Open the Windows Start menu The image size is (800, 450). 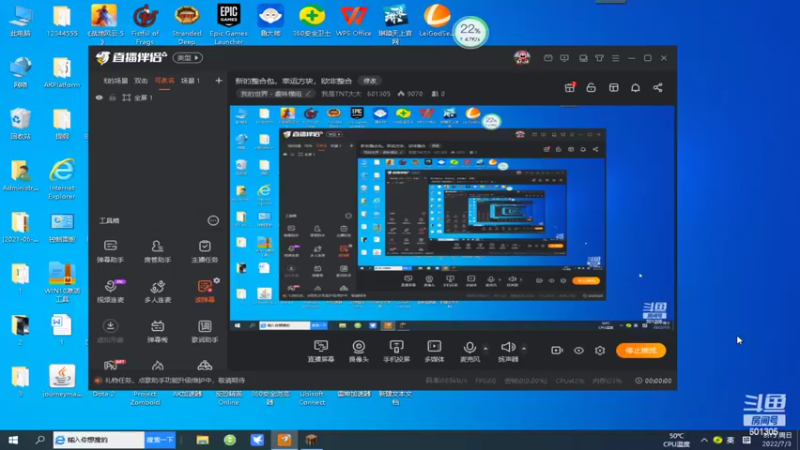pos(13,440)
